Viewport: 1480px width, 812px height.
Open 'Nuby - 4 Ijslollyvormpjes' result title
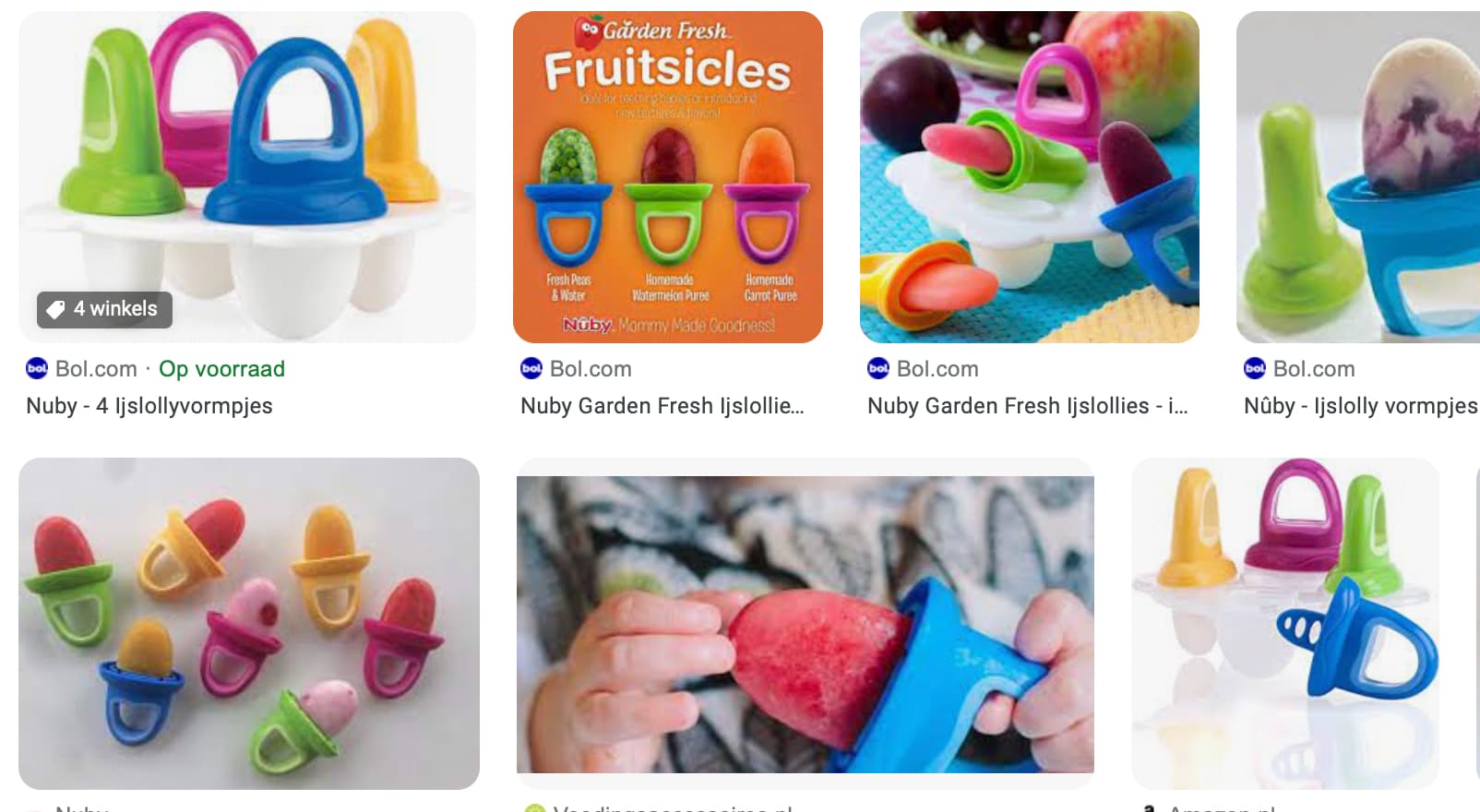[149, 406]
